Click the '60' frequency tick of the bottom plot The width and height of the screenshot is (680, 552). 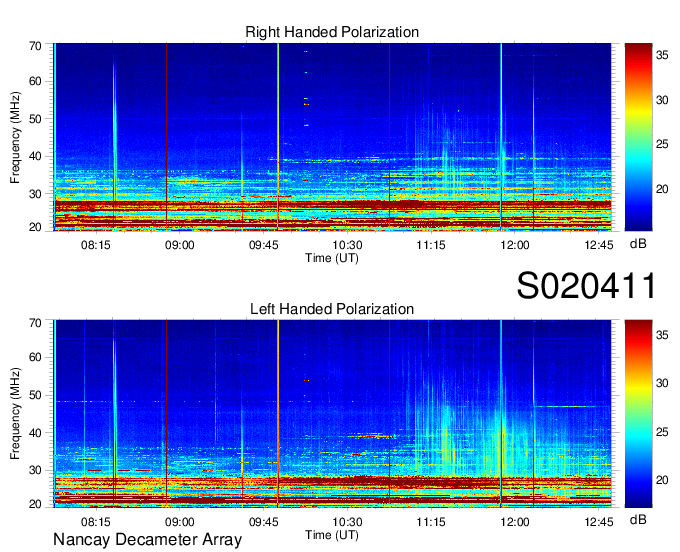tap(35, 358)
